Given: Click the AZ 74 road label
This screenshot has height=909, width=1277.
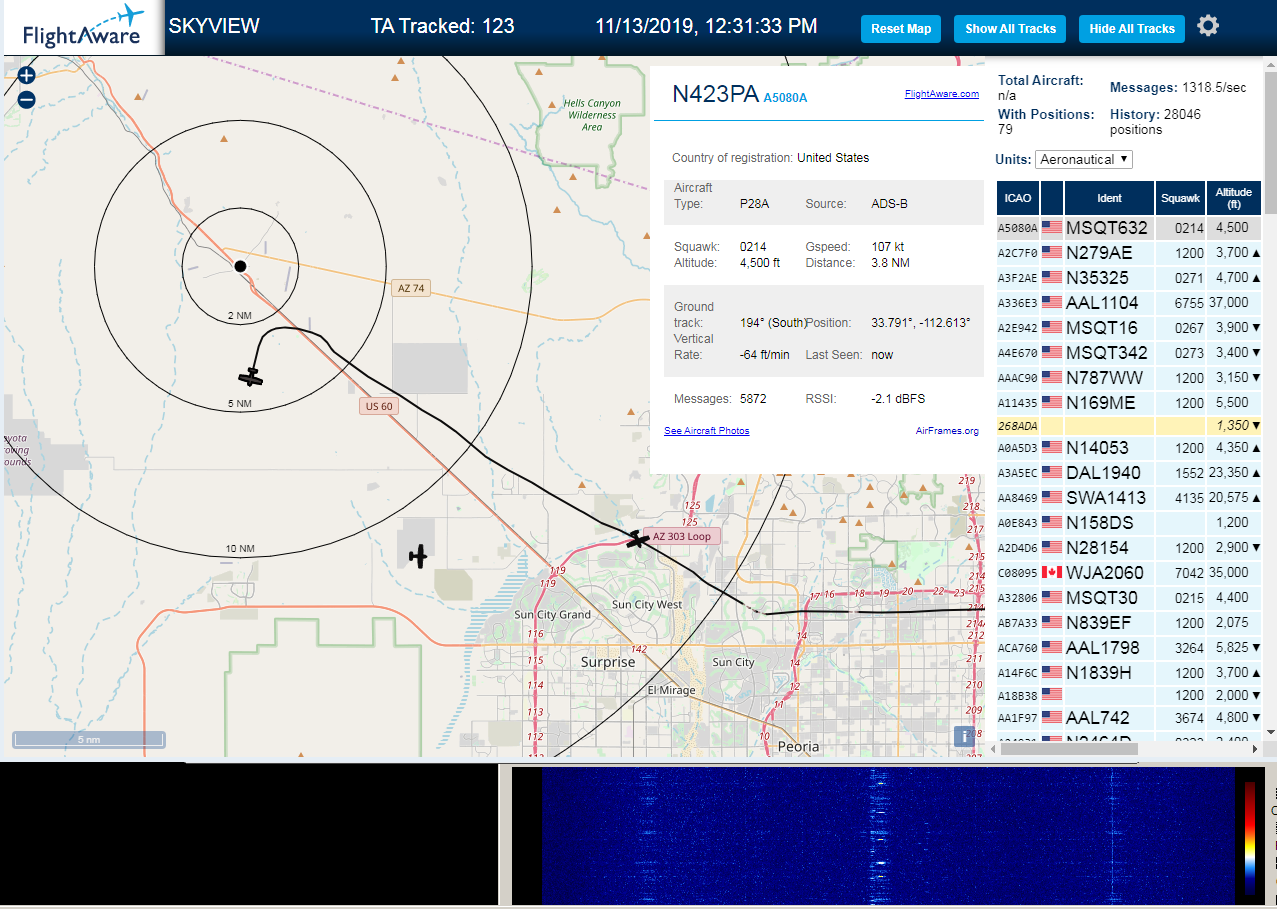Looking at the screenshot, I should pyautogui.click(x=411, y=288).
